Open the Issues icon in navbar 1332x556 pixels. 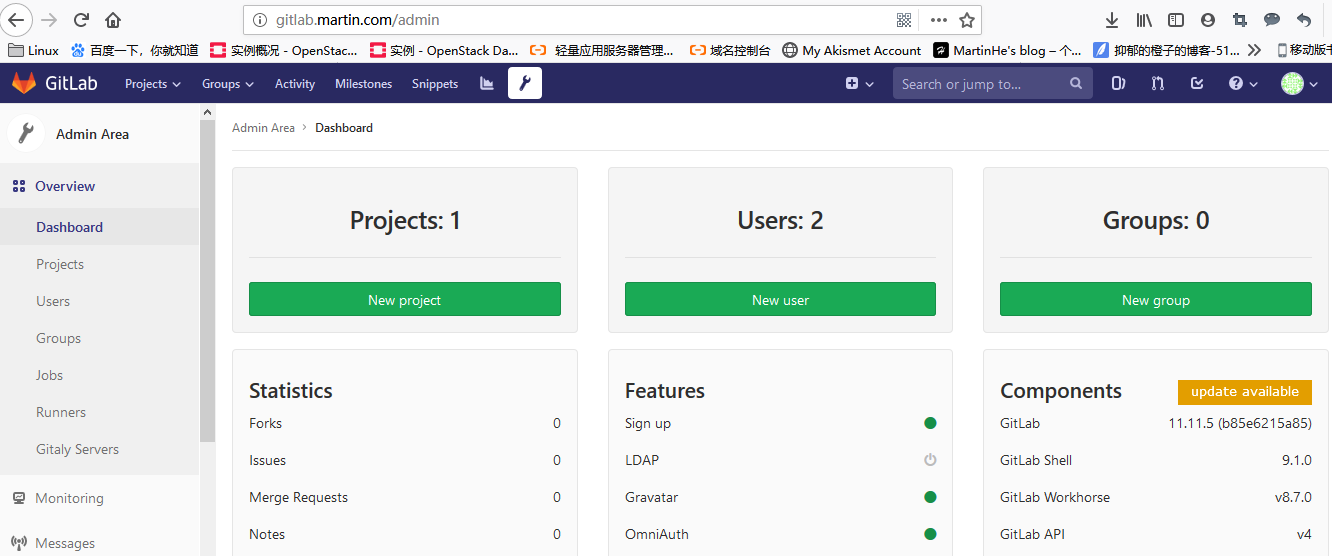pyautogui.click(x=1119, y=84)
